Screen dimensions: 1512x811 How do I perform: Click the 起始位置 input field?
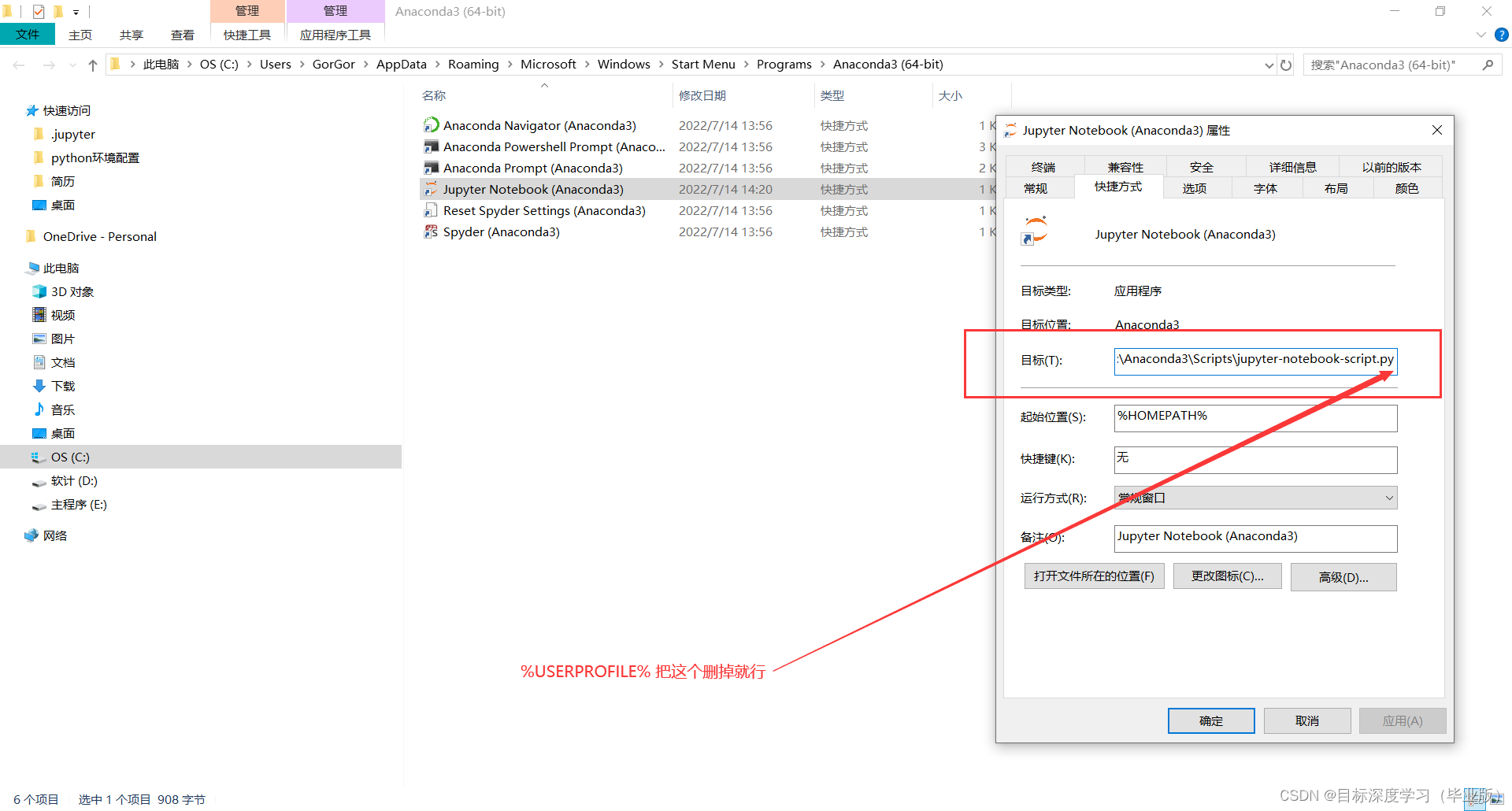coord(1255,418)
